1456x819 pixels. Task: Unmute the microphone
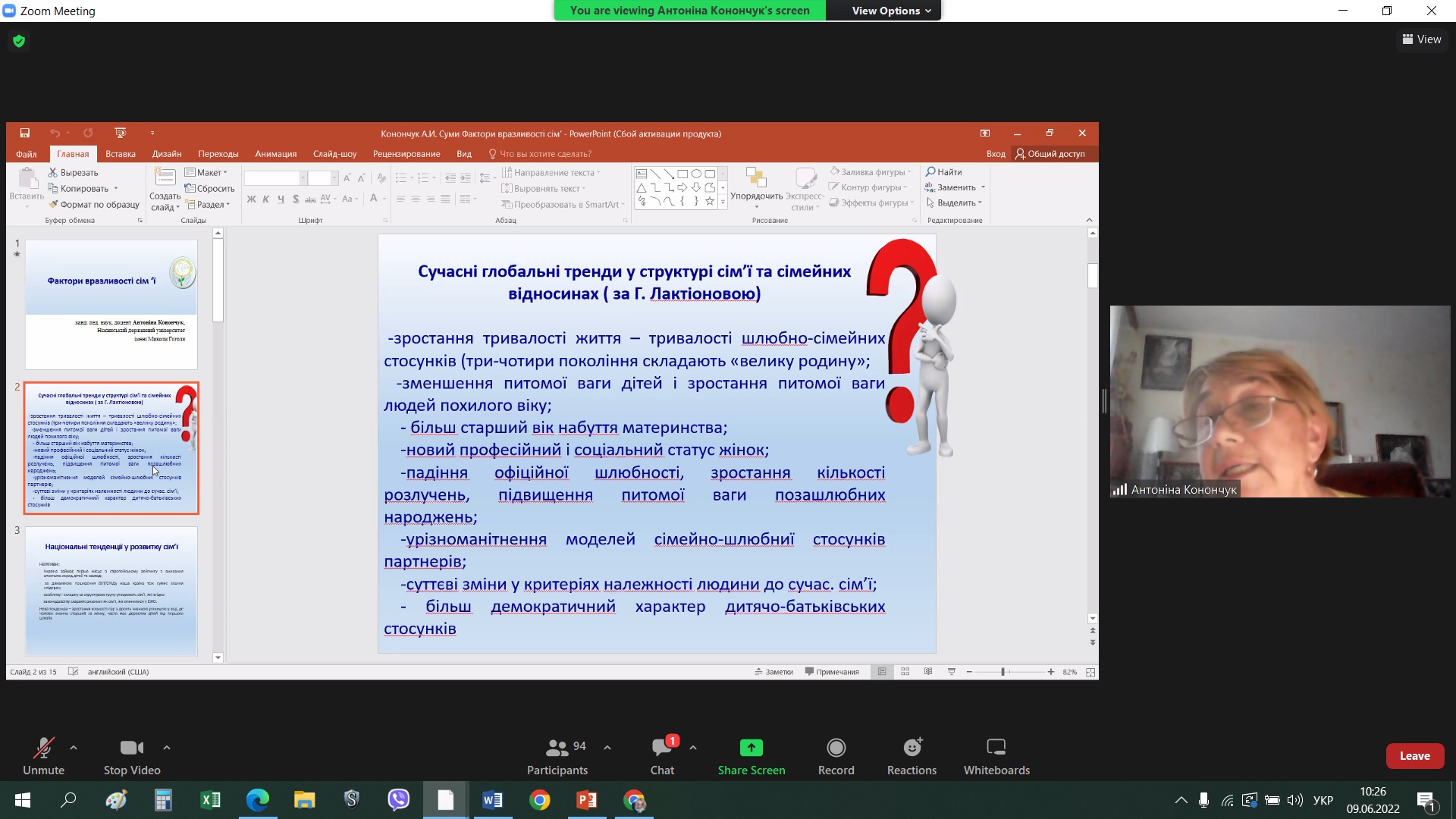click(x=43, y=748)
